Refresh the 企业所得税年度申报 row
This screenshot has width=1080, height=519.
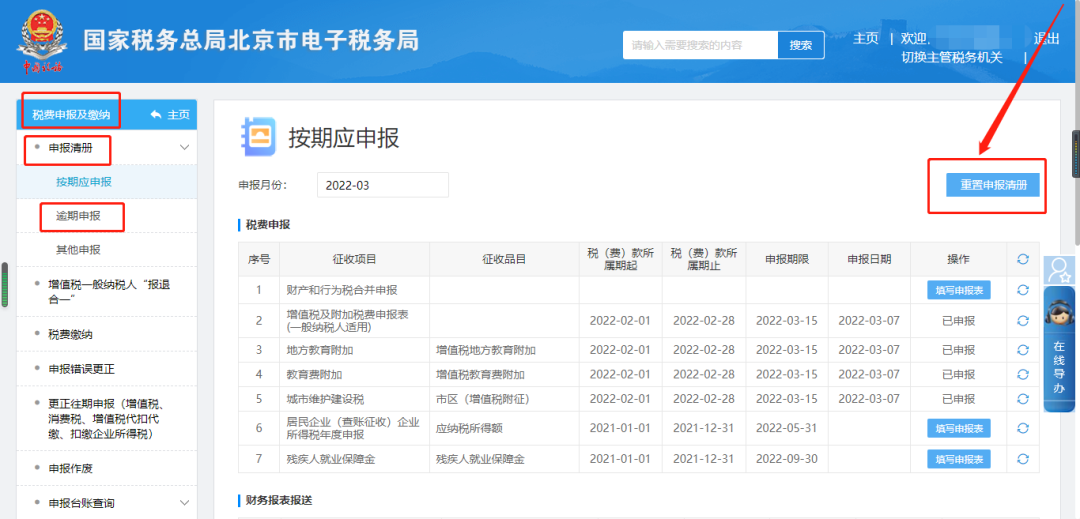1023,428
